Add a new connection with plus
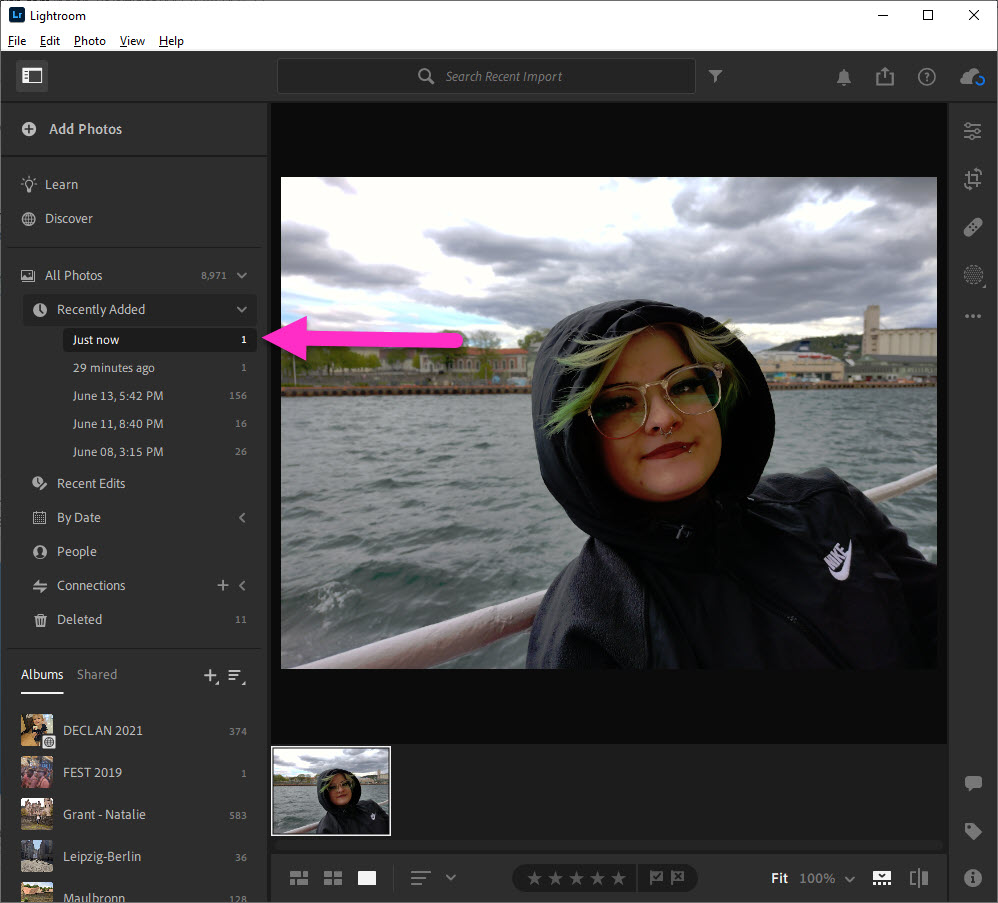998x903 pixels. click(223, 585)
